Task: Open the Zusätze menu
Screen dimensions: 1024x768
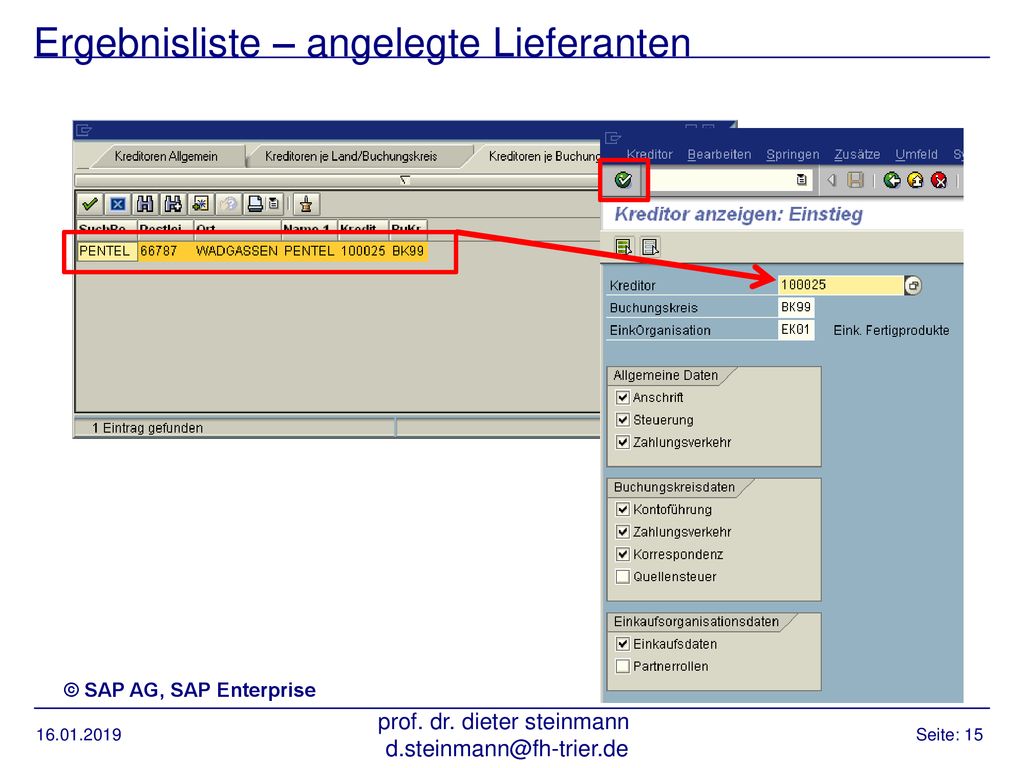Action: [x=857, y=154]
